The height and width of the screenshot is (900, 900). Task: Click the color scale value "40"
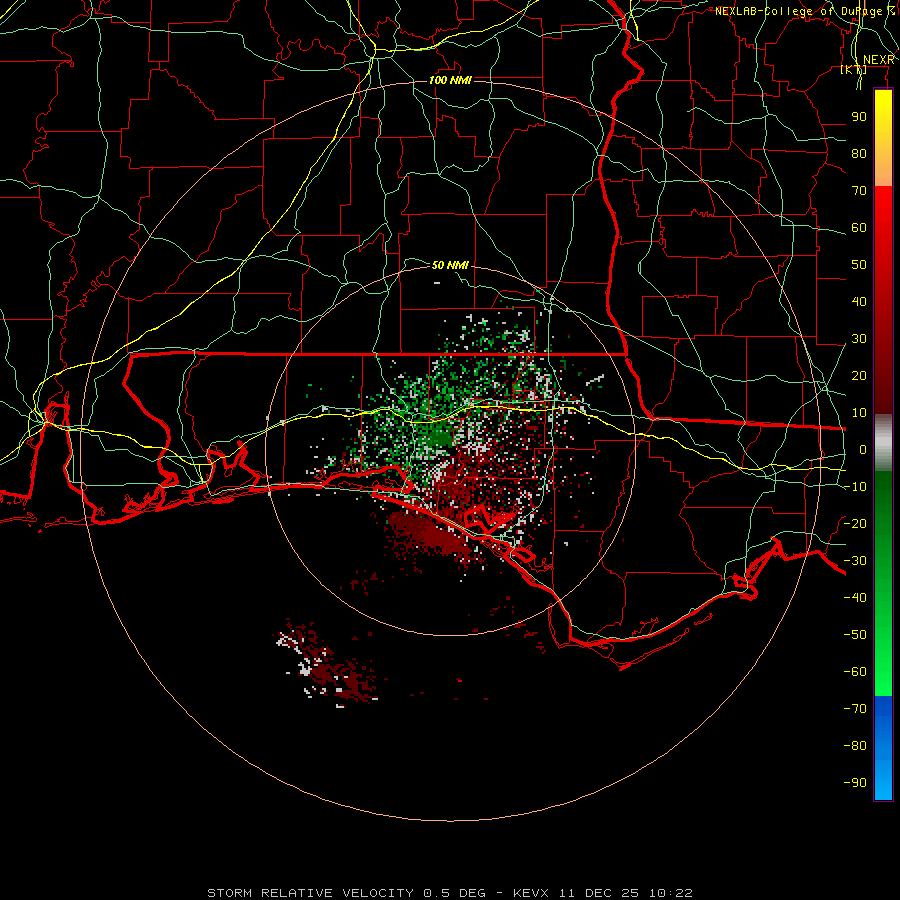[x=859, y=302]
